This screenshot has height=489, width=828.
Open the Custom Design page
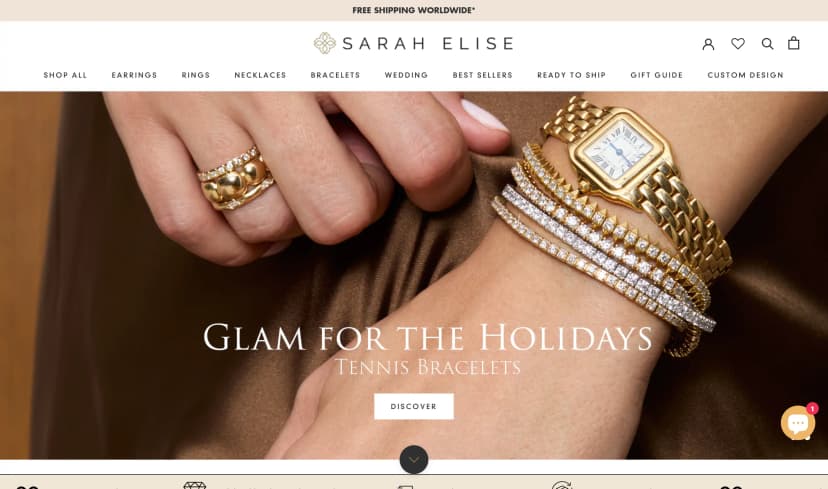click(745, 75)
